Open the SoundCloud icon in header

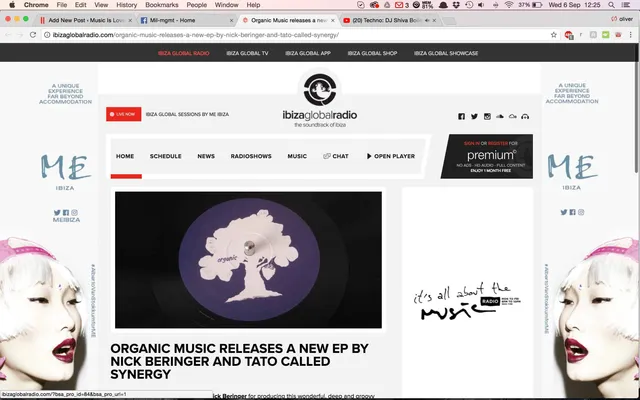(500, 116)
